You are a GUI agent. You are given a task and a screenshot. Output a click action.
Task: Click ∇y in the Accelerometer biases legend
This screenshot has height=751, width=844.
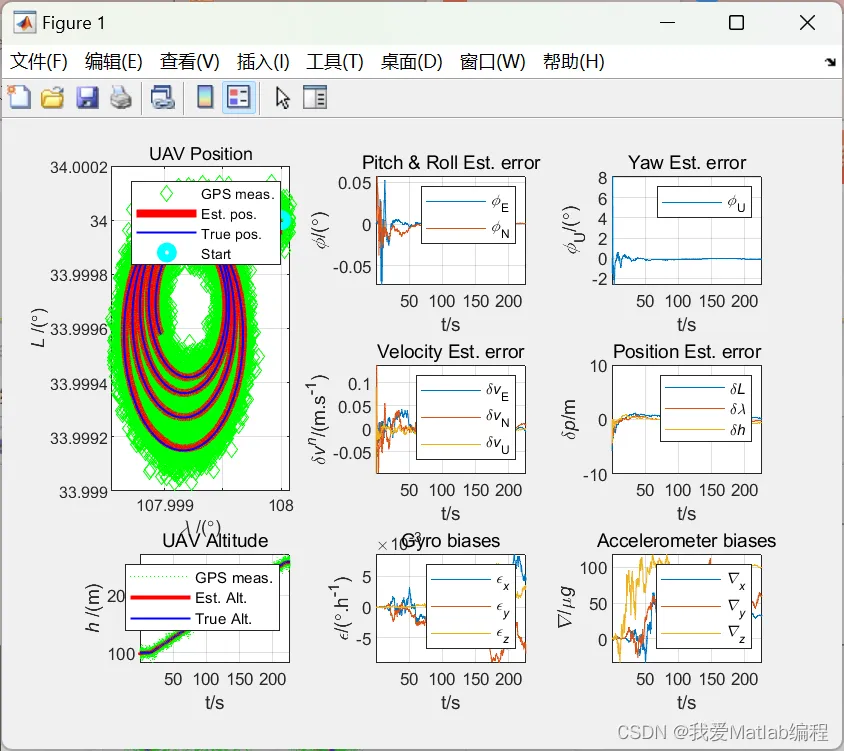click(x=737, y=607)
